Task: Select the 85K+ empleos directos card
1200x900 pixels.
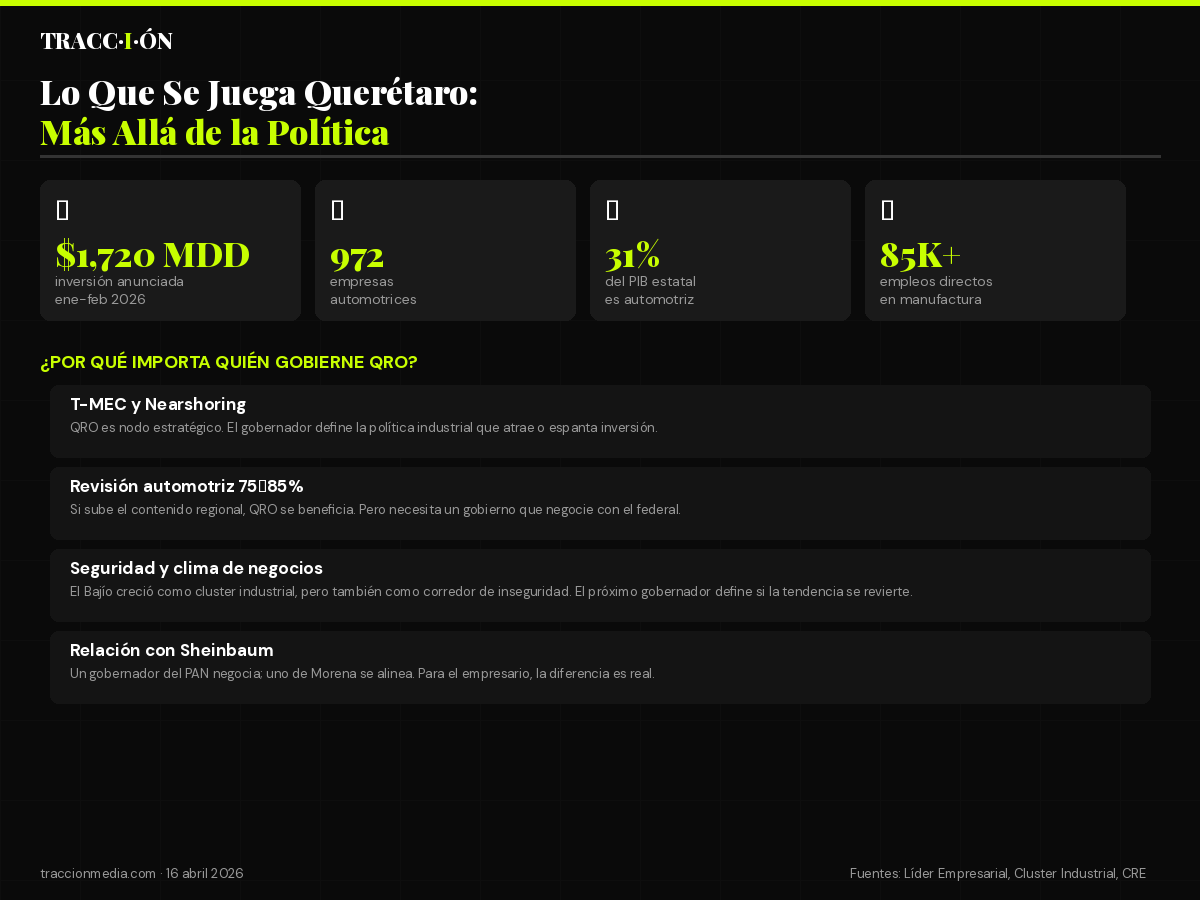Action: pos(995,250)
